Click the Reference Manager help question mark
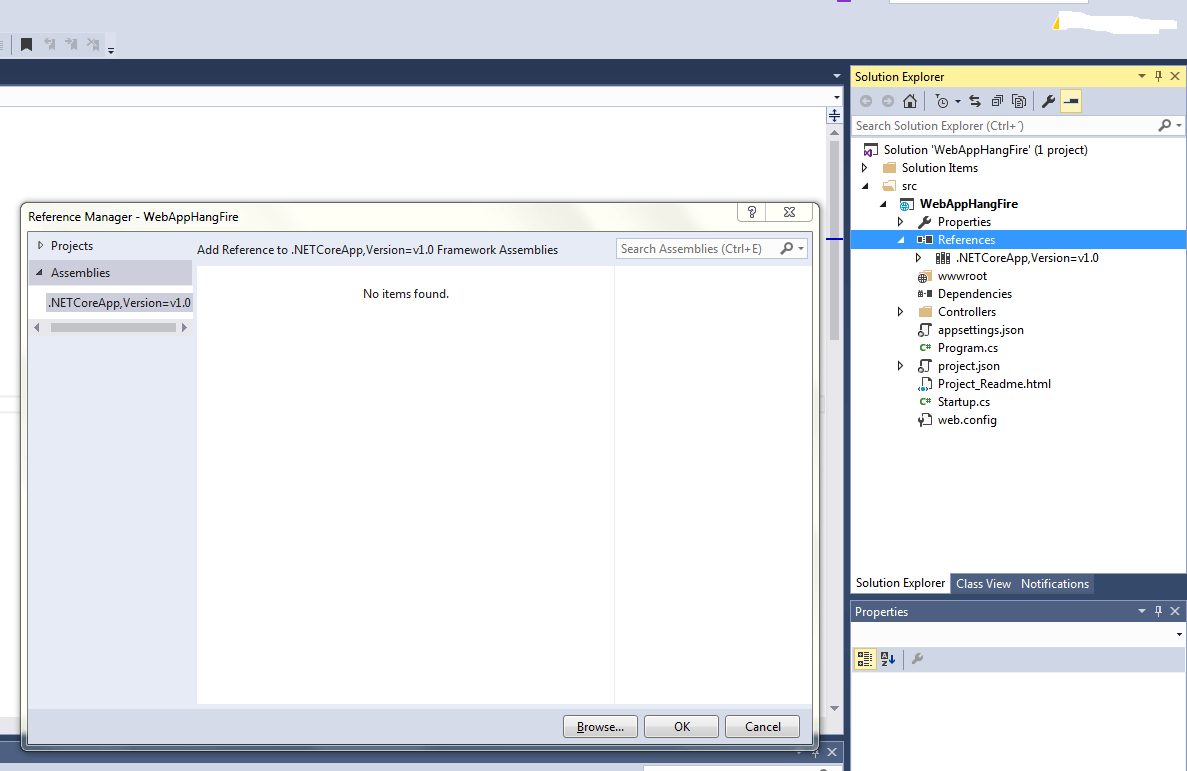 click(x=752, y=212)
